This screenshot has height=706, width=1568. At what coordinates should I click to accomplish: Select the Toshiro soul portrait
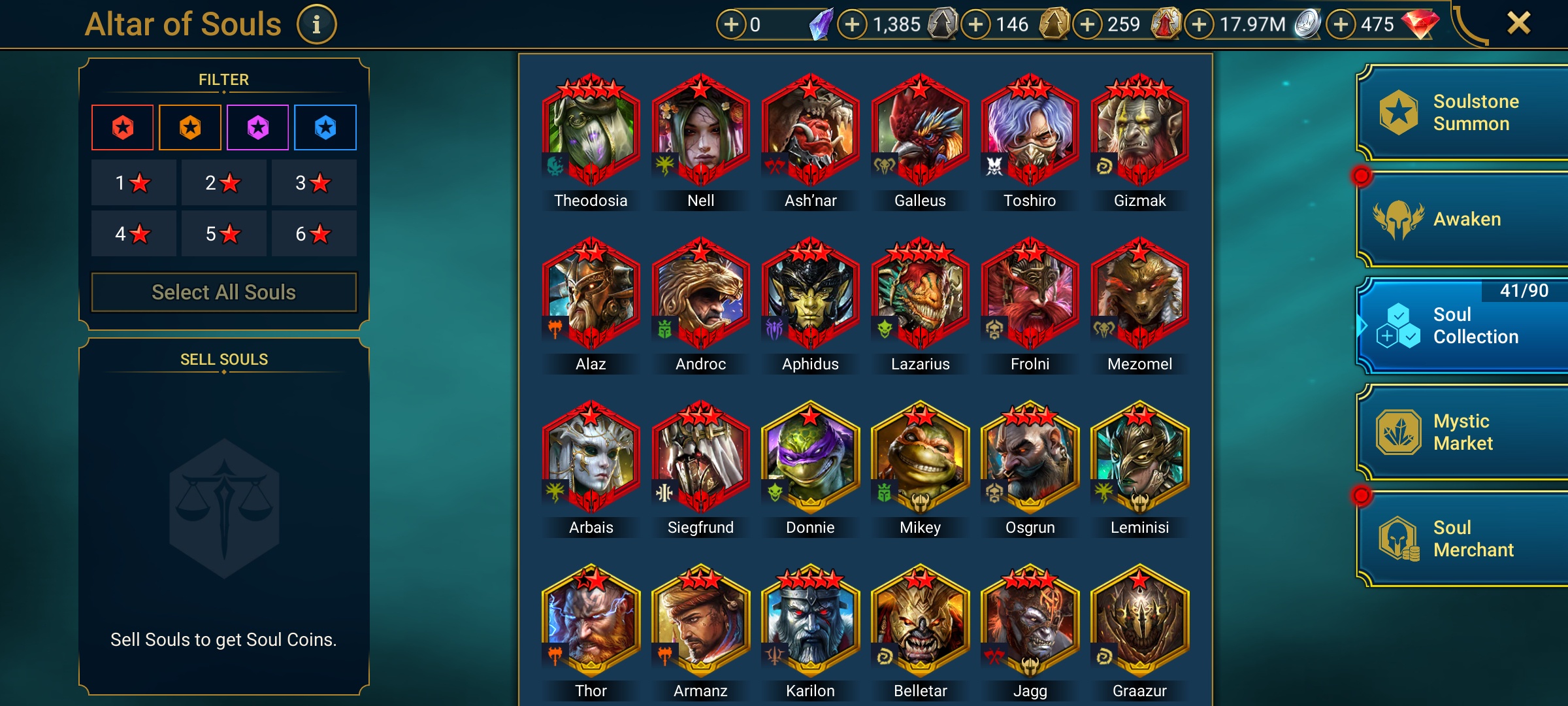[x=1030, y=131]
